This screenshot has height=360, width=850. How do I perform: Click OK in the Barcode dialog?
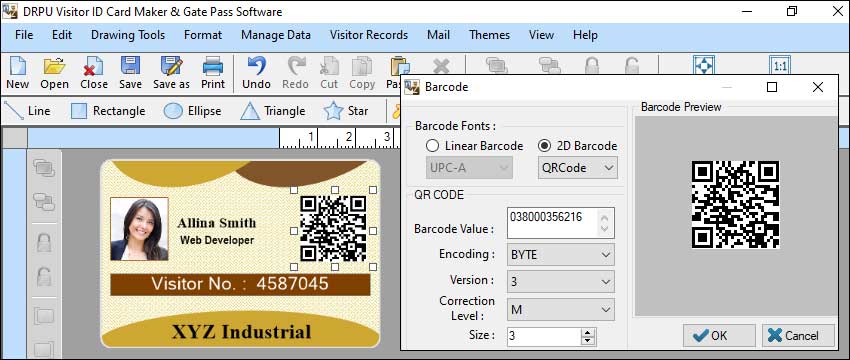719,336
